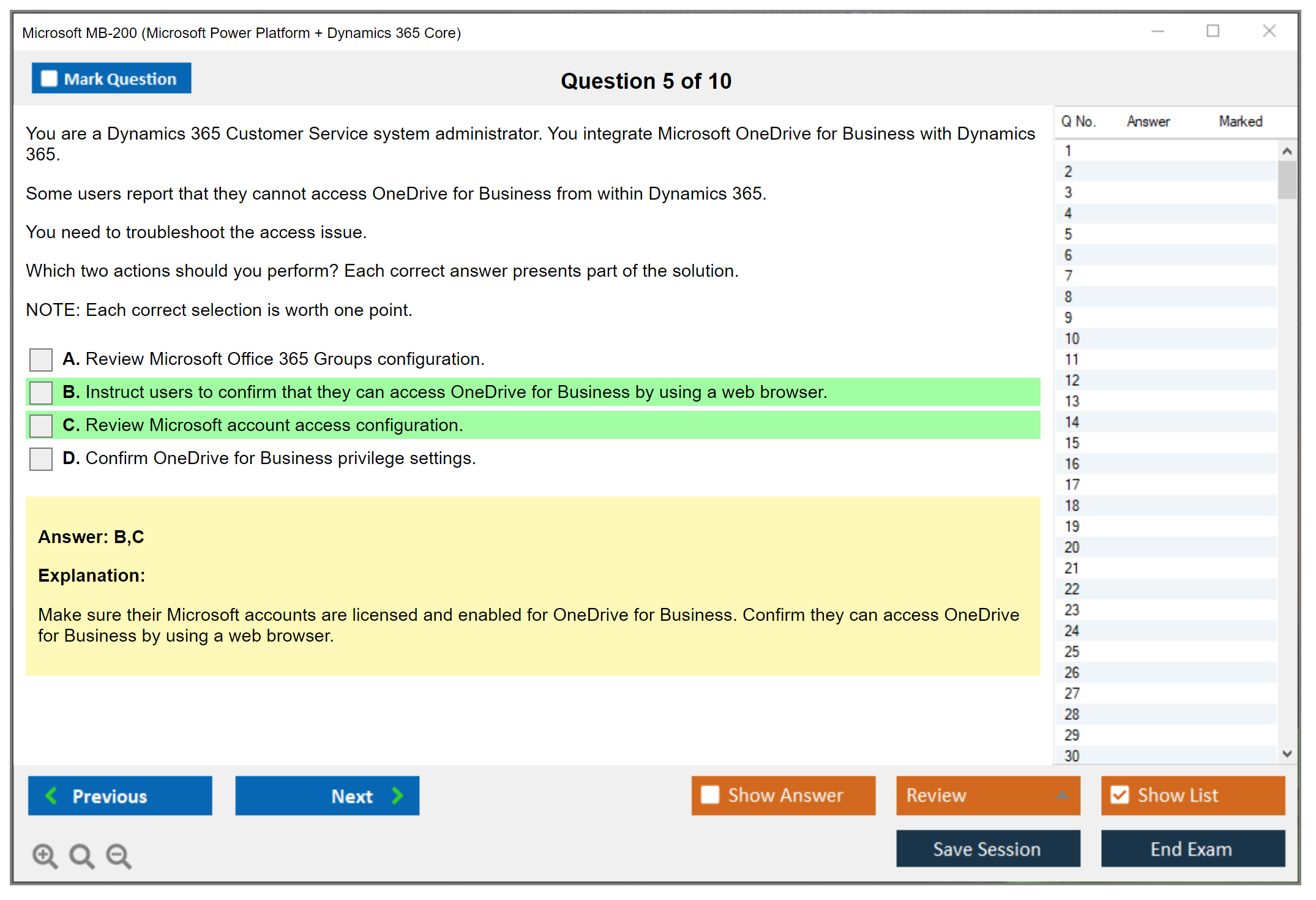Screen dimensions: 1316x900
Task: Minimize the exam window
Action: click(x=1157, y=31)
